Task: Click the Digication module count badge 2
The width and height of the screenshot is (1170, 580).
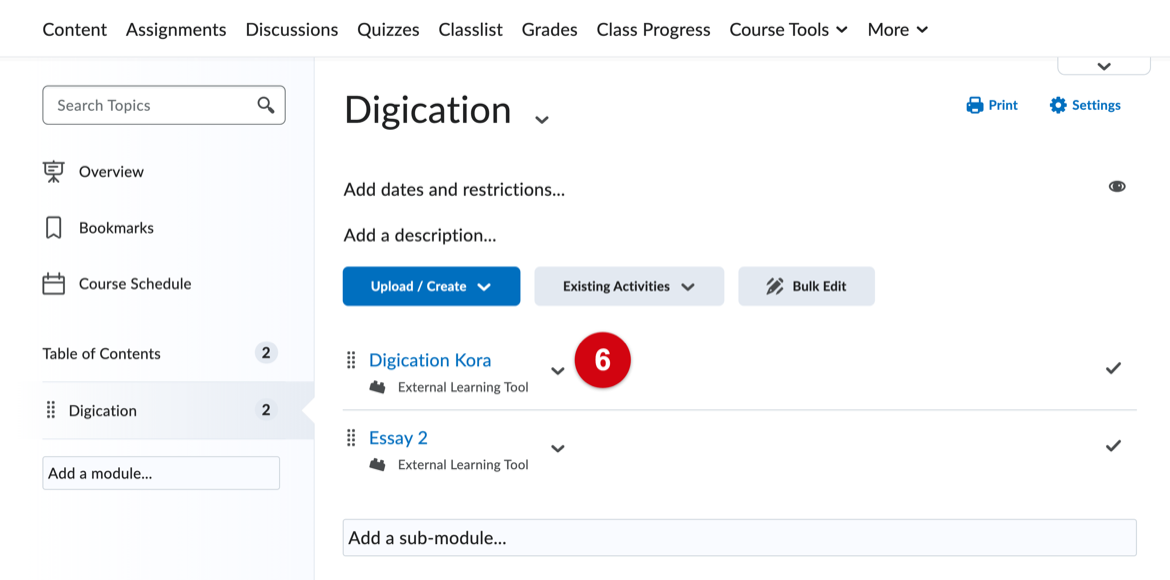Action: tap(266, 409)
